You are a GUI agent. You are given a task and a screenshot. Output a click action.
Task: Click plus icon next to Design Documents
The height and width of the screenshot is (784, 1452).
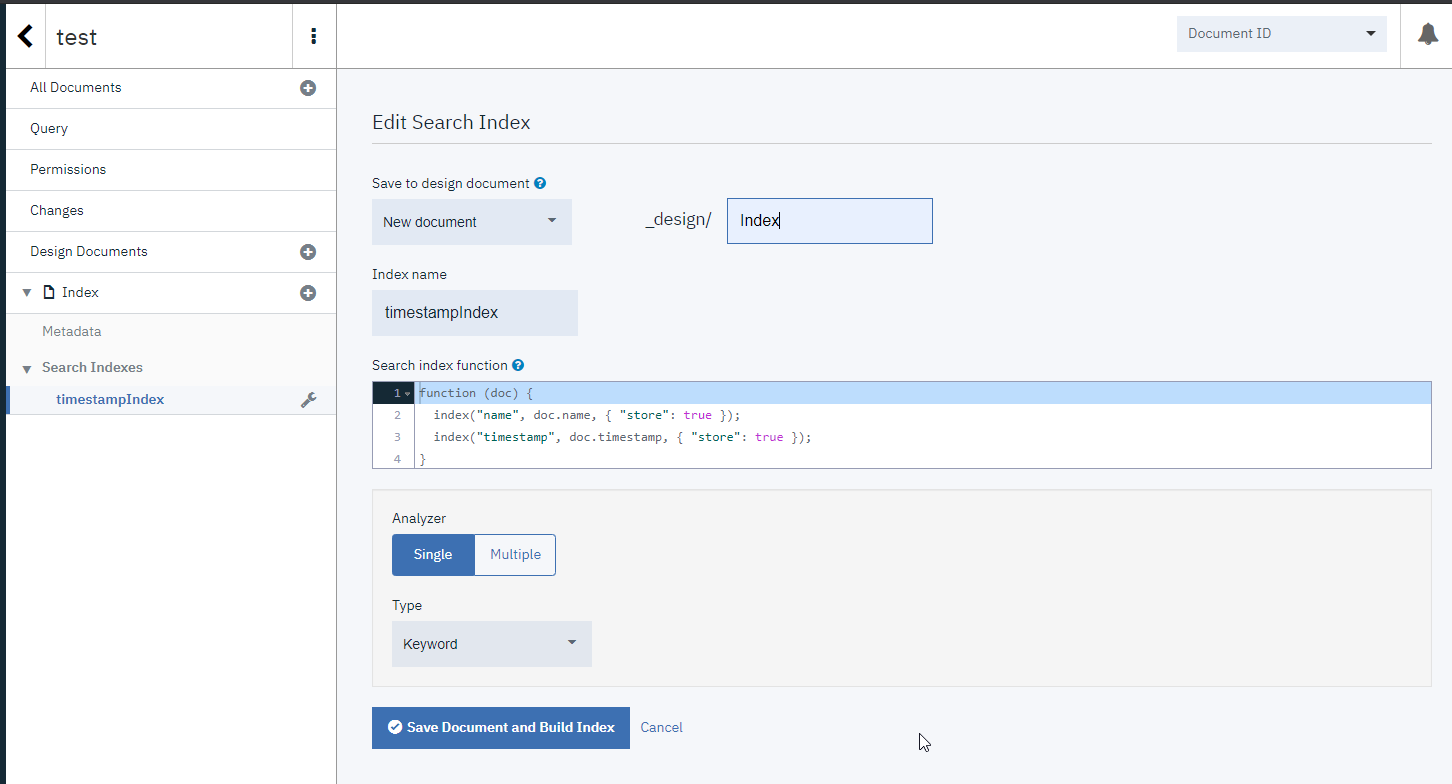click(308, 252)
